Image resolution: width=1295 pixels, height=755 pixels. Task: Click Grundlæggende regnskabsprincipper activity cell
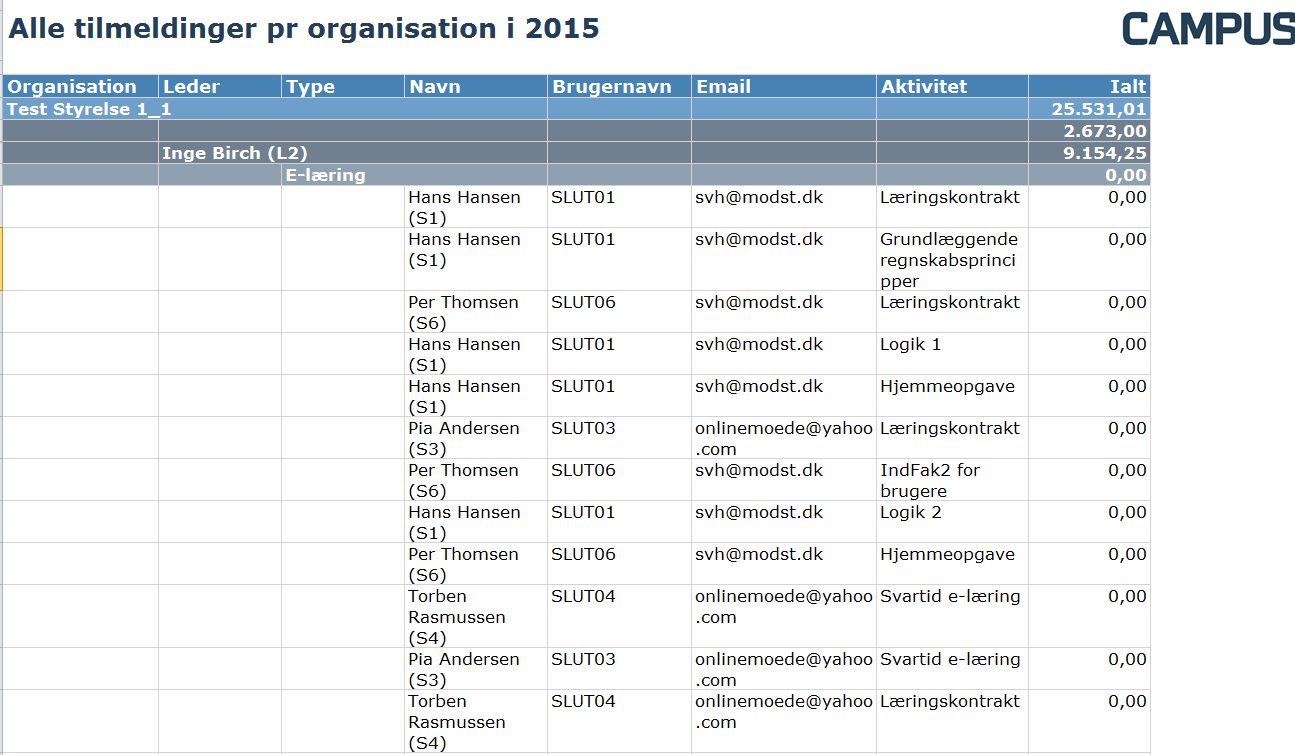[x=952, y=260]
